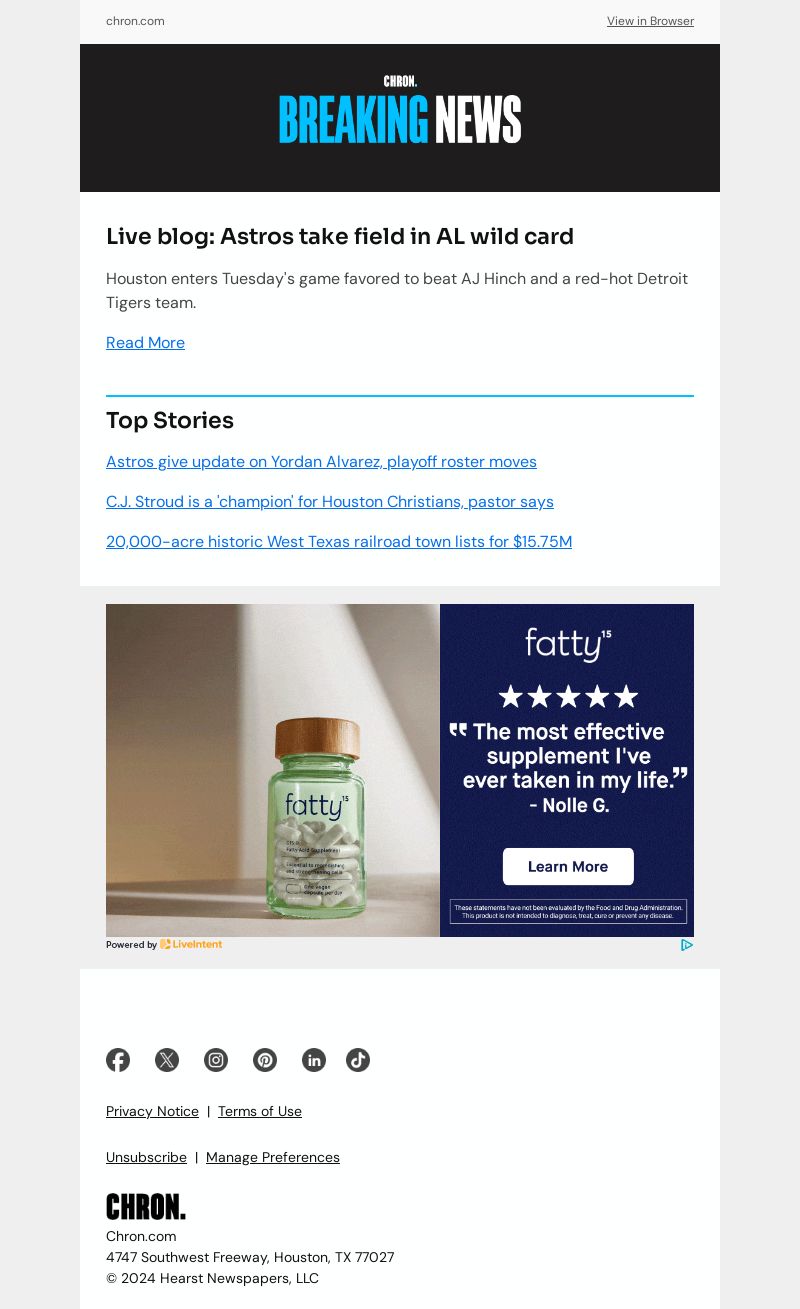This screenshot has height=1309, width=800.
Task: Open West Texas railroad town story
Action: [339, 542]
